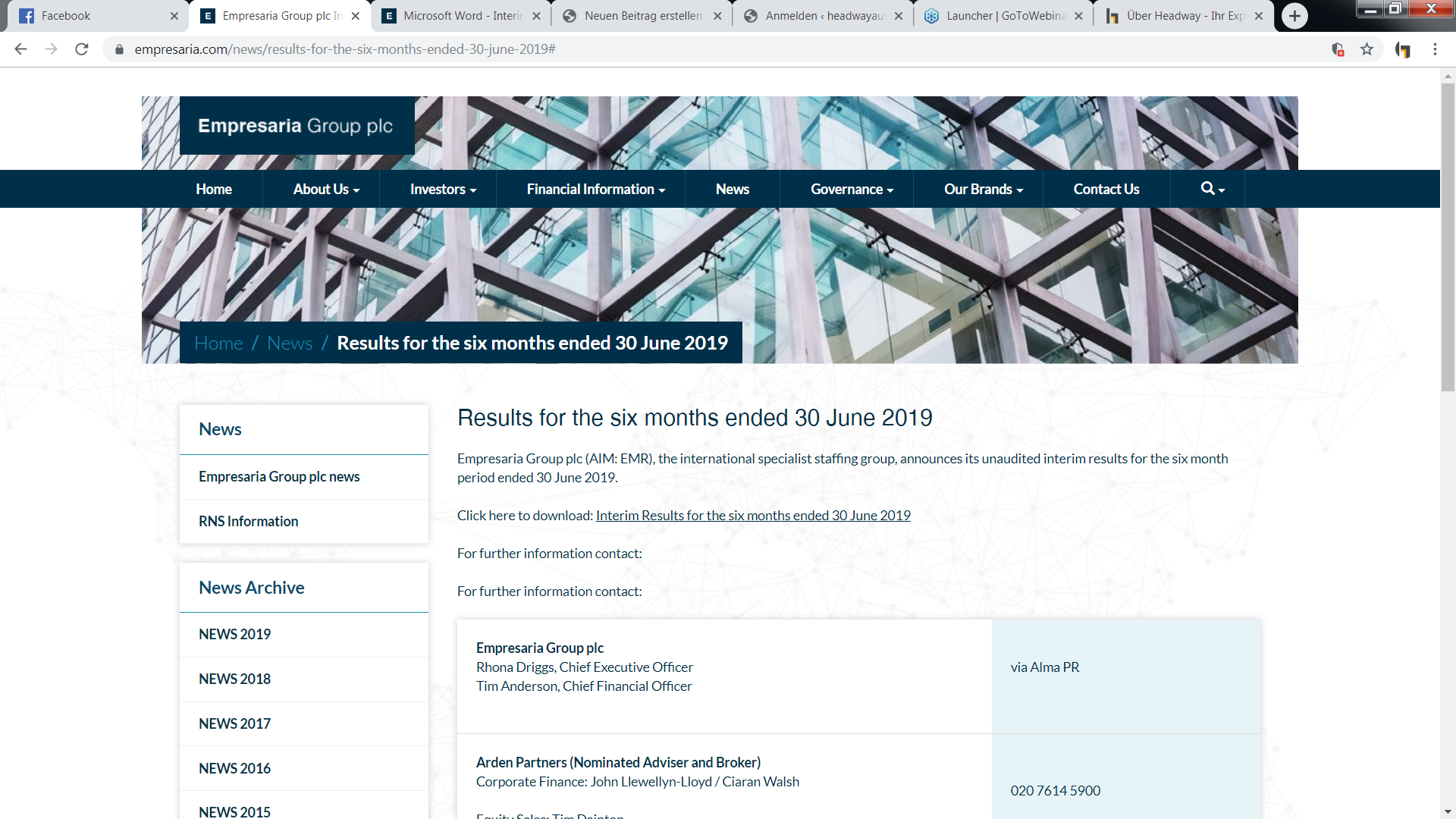Viewport: 1456px width, 819px height.
Task: Close the Empresaria Group plc tab
Action: tap(356, 16)
